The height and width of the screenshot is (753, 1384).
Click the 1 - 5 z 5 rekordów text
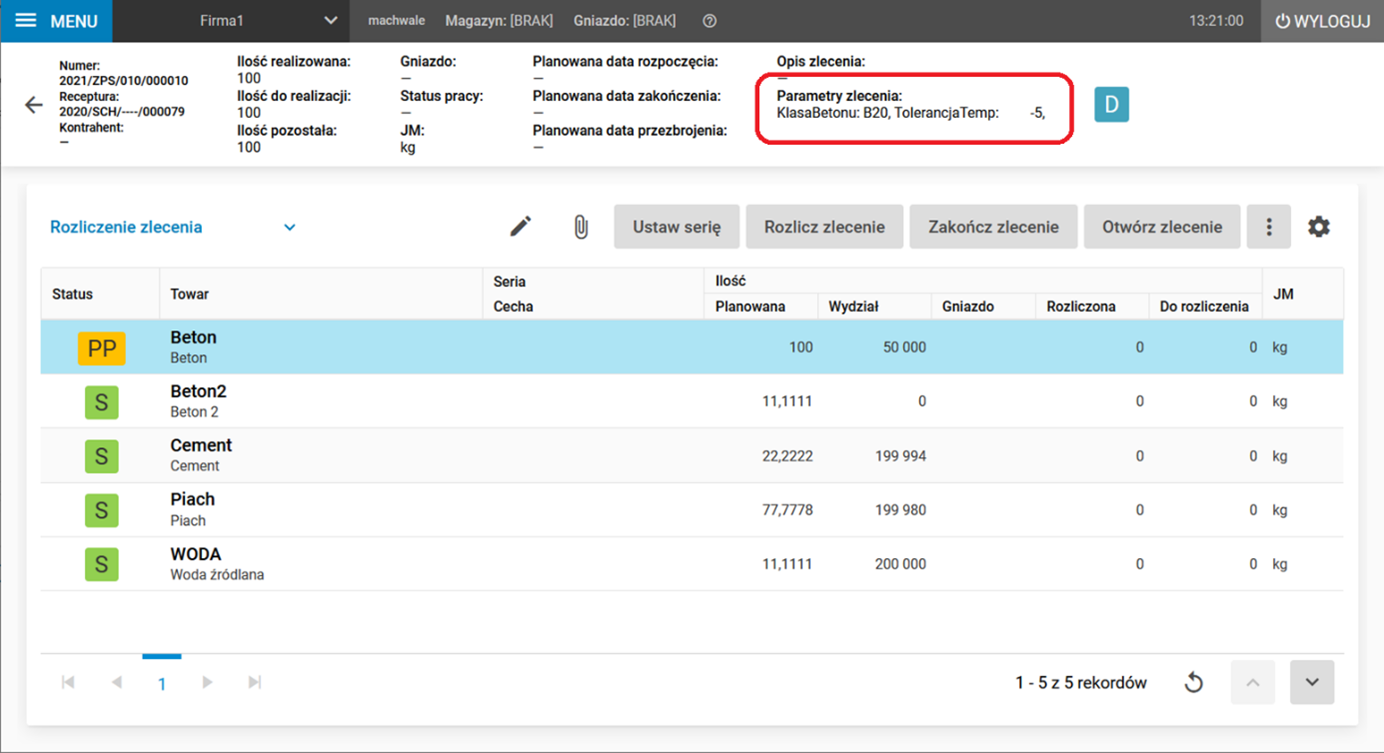pyautogui.click(x=1081, y=683)
